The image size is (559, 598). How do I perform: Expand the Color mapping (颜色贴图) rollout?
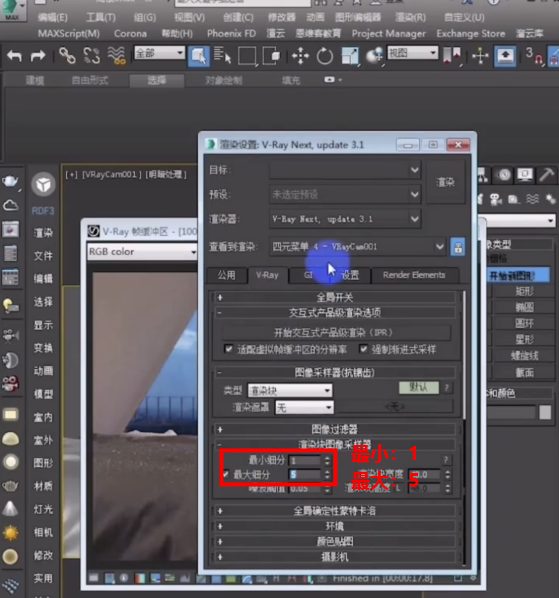pos(335,542)
